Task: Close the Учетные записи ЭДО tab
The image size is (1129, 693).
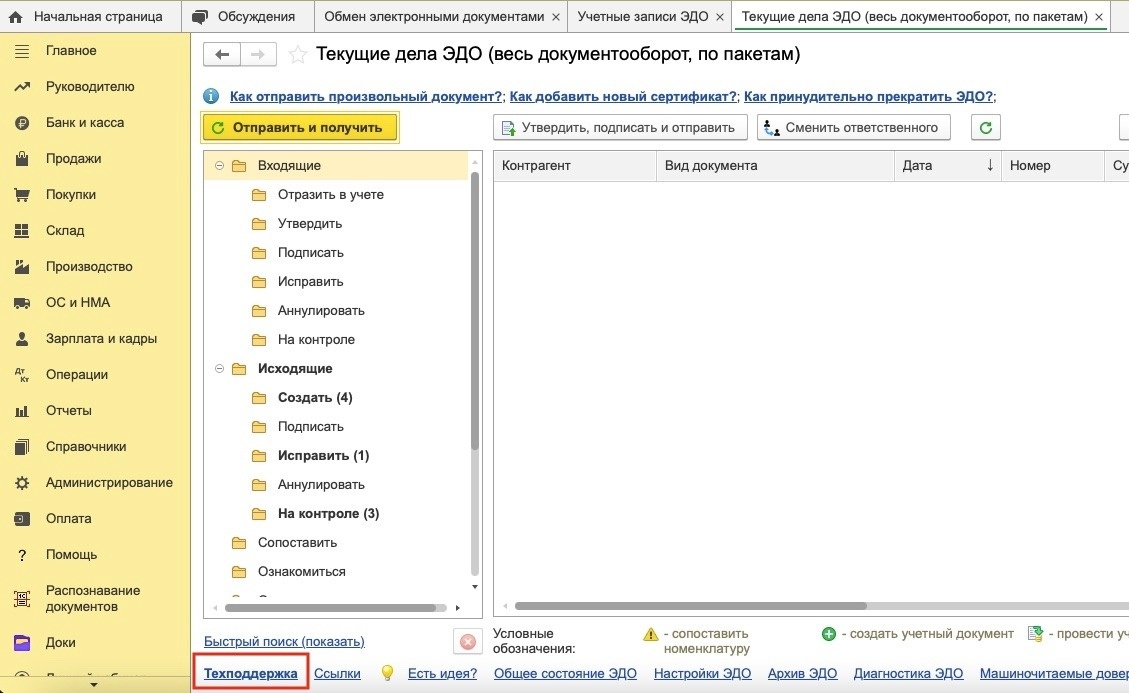Action: click(720, 17)
